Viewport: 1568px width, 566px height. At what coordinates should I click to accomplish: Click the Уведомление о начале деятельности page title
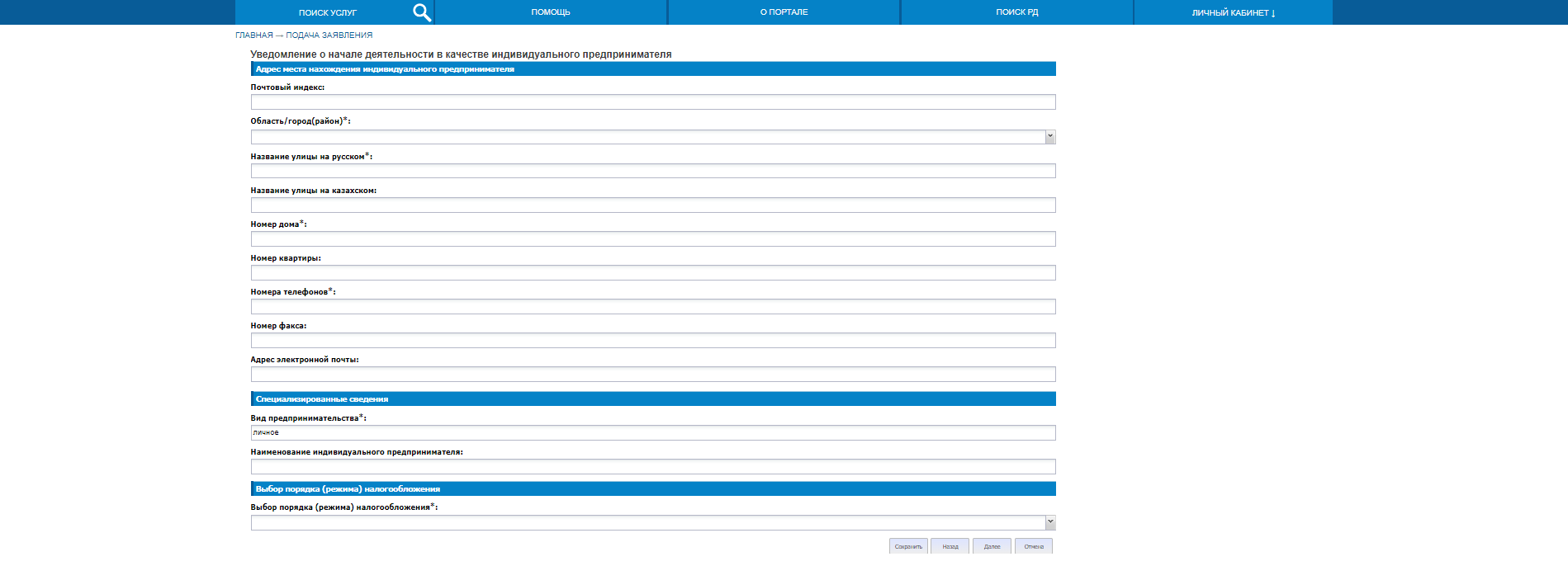(461, 54)
